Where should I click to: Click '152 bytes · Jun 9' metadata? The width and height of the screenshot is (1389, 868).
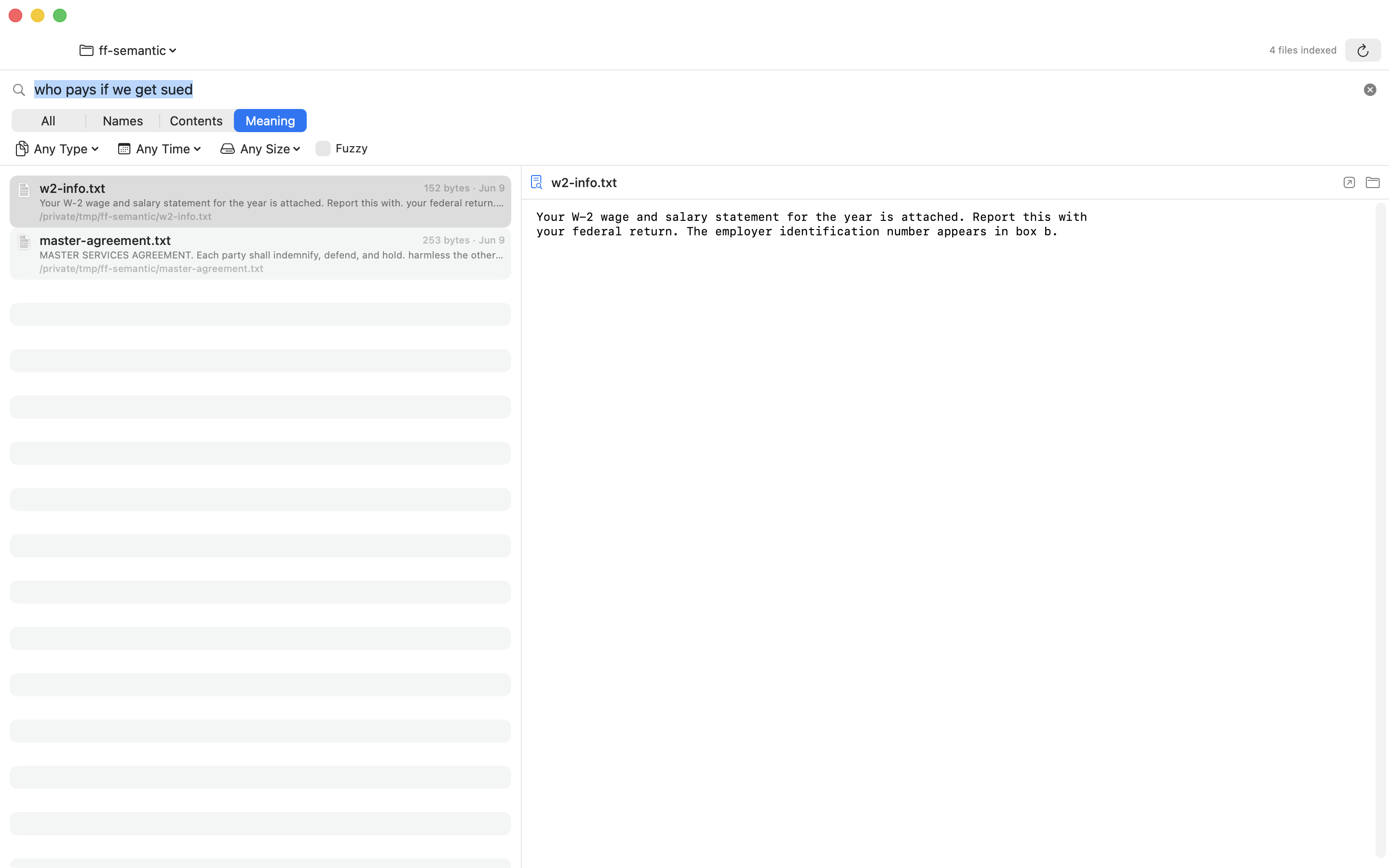point(464,188)
